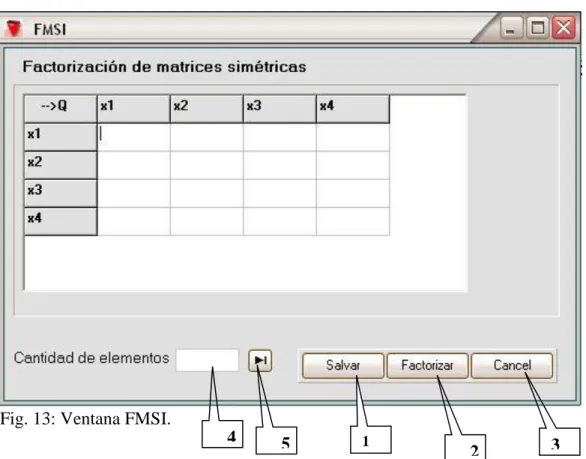Select cell at row x3, column x3
The height and width of the screenshot is (459, 586).
[280, 193]
